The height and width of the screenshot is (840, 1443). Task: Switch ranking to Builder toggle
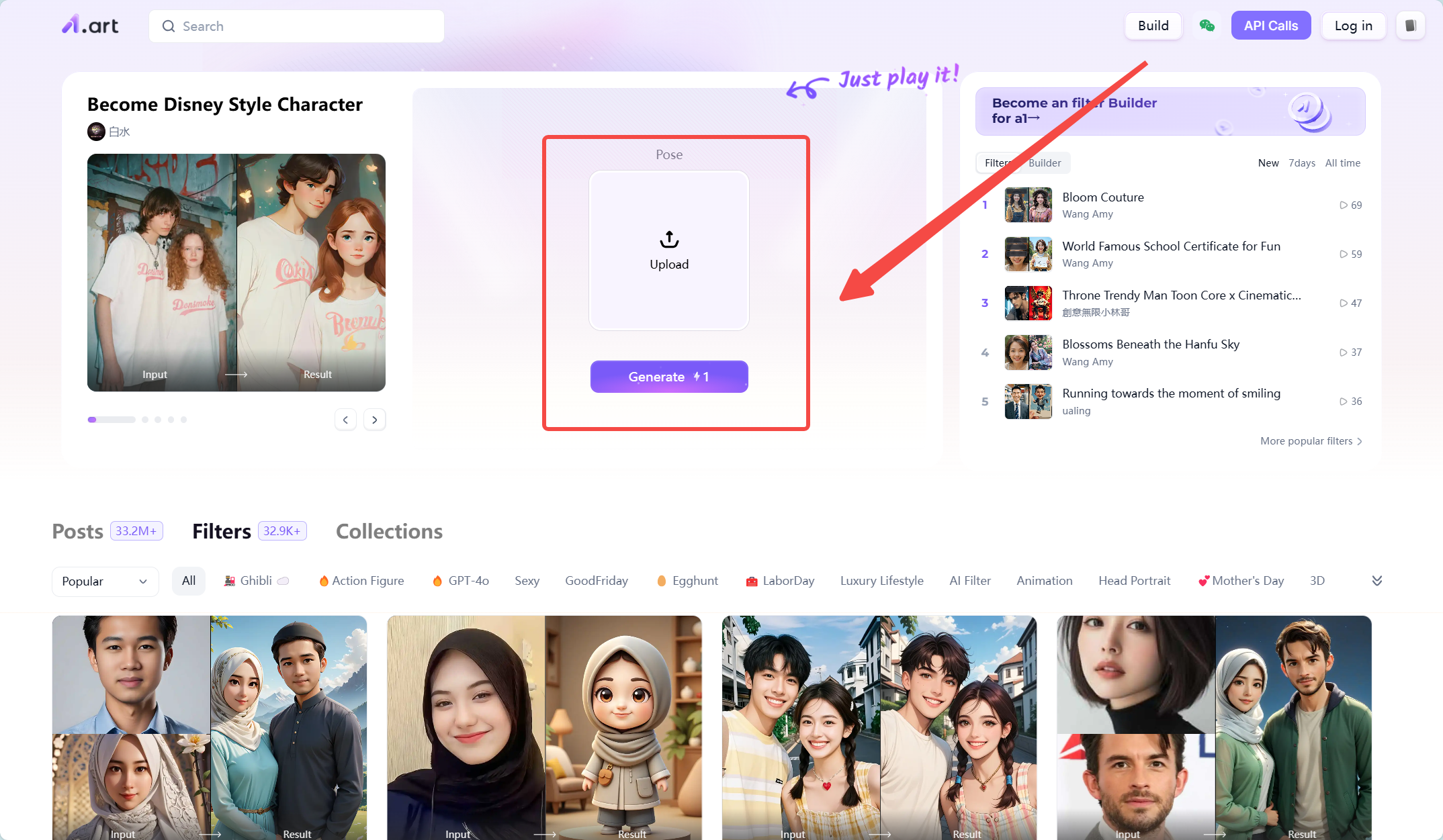point(1045,163)
